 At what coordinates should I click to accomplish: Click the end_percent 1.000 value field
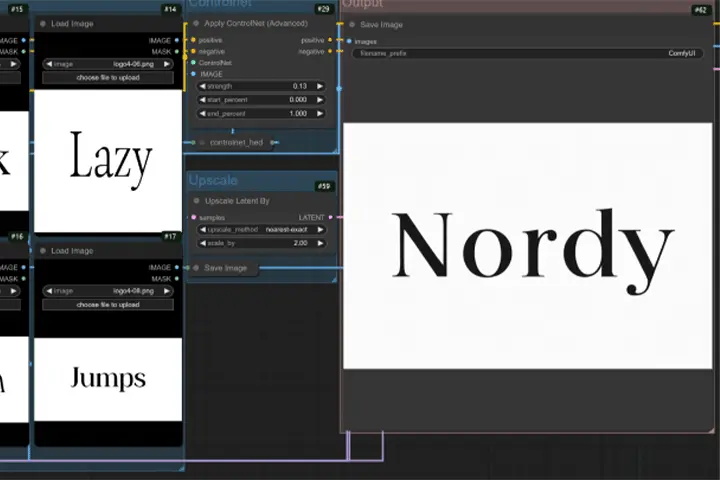[261, 113]
